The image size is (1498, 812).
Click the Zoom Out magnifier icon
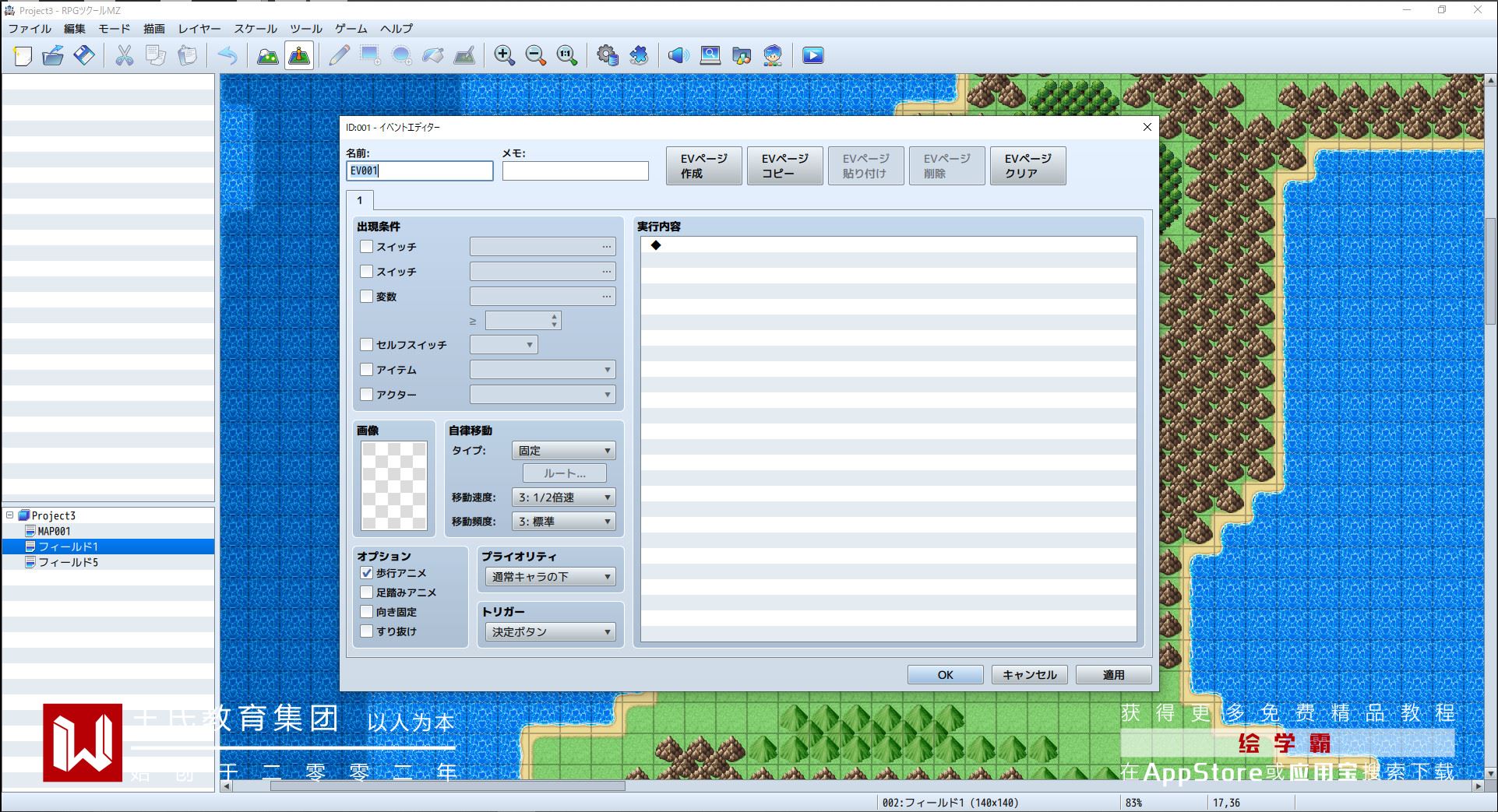pyautogui.click(x=536, y=55)
